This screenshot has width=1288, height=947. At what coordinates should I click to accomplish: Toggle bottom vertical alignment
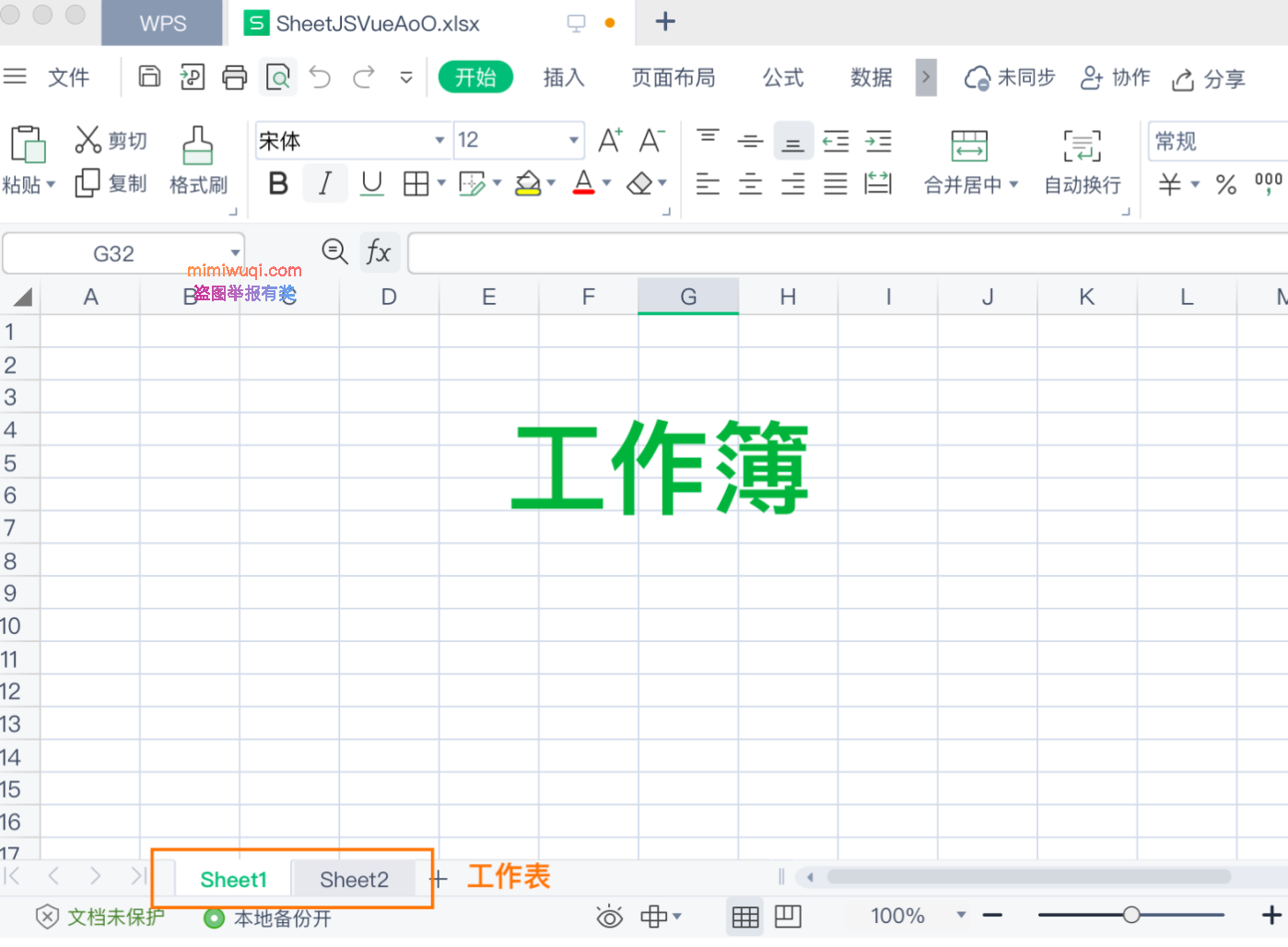pos(793,141)
